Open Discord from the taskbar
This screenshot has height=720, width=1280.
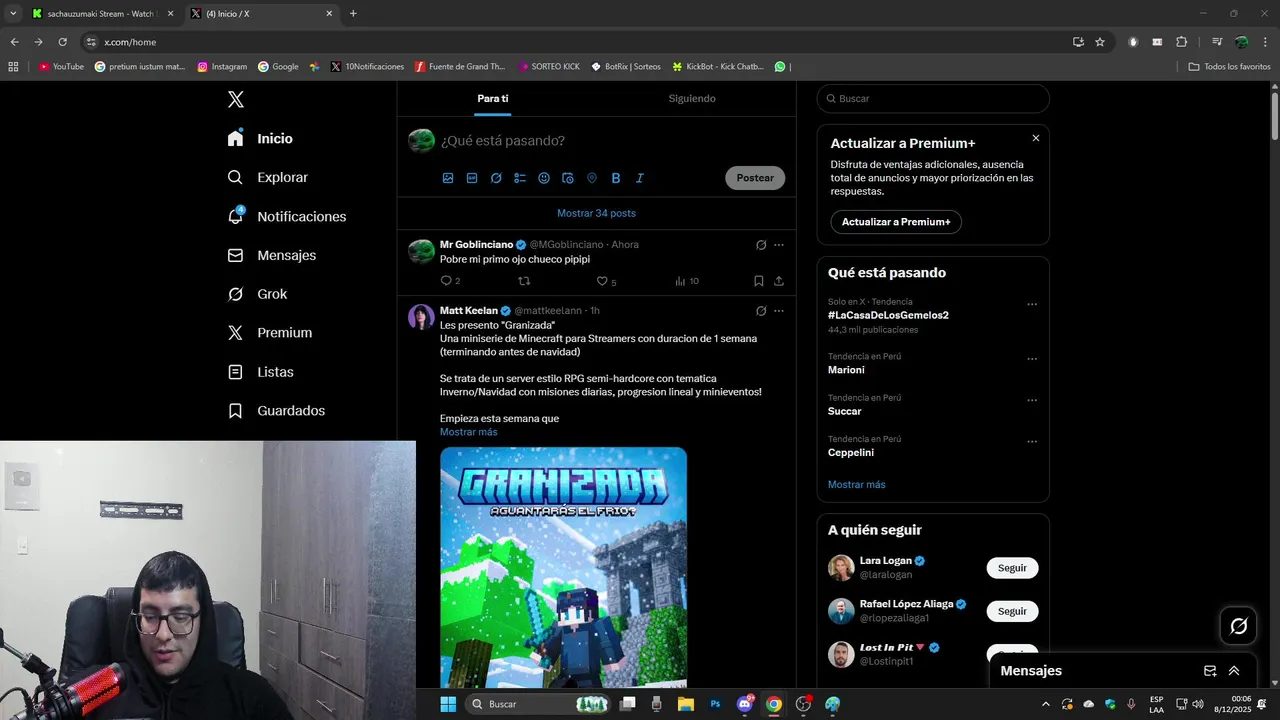pos(745,704)
